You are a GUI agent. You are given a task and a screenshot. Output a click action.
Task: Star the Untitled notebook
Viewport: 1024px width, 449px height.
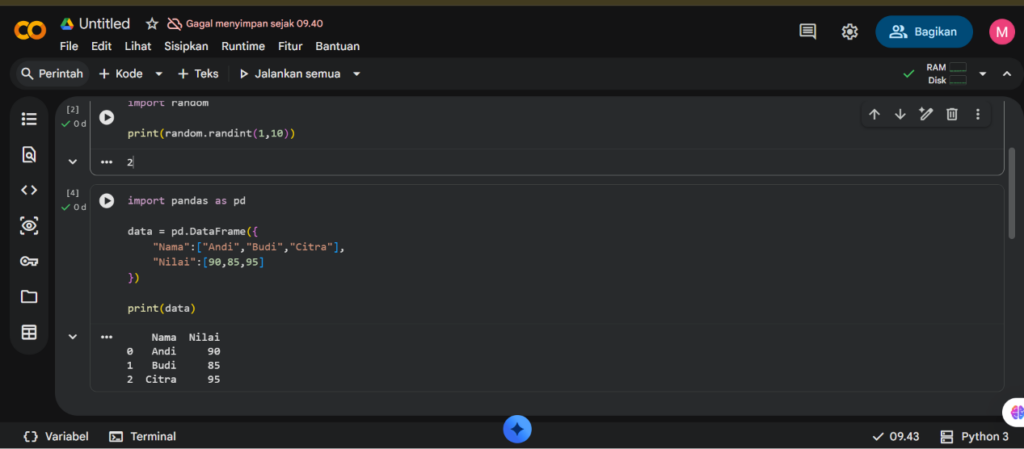pyautogui.click(x=152, y=24)
